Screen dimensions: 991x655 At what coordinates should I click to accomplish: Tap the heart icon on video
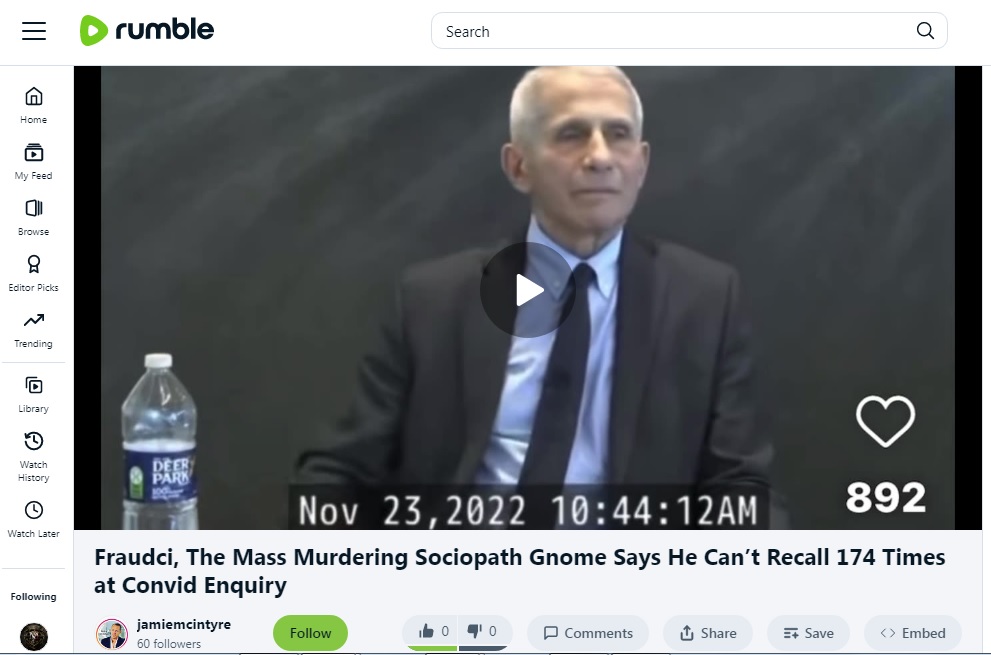pyautogui.click(x=885, y=421)
